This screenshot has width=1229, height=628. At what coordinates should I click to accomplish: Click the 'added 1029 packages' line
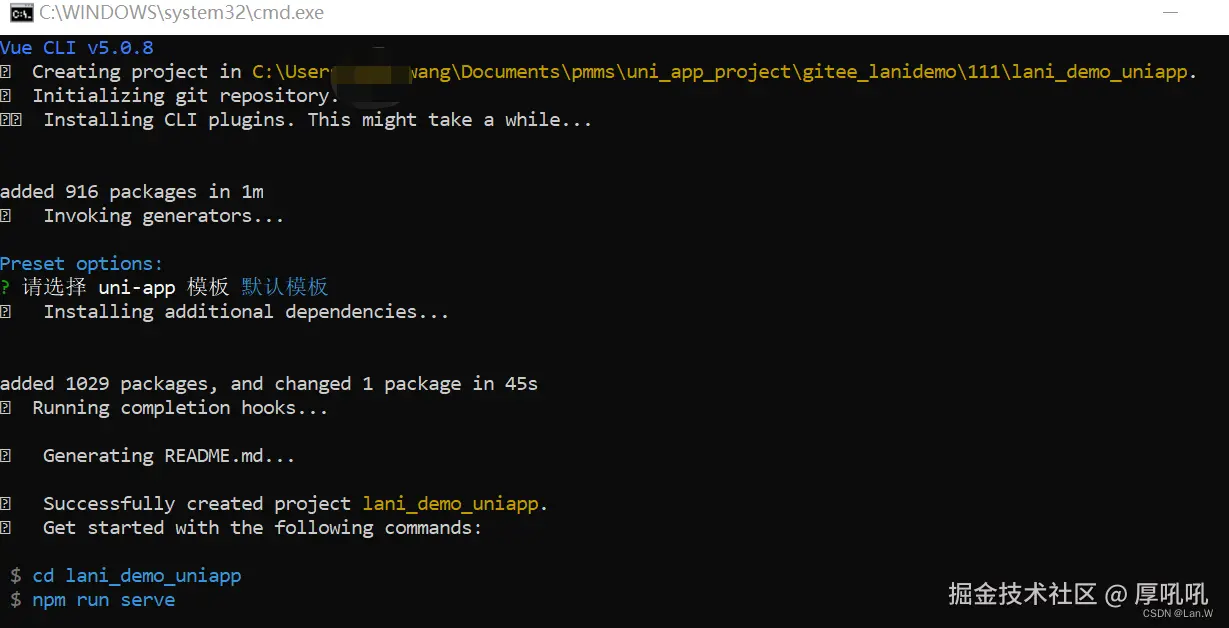(268, 383)
